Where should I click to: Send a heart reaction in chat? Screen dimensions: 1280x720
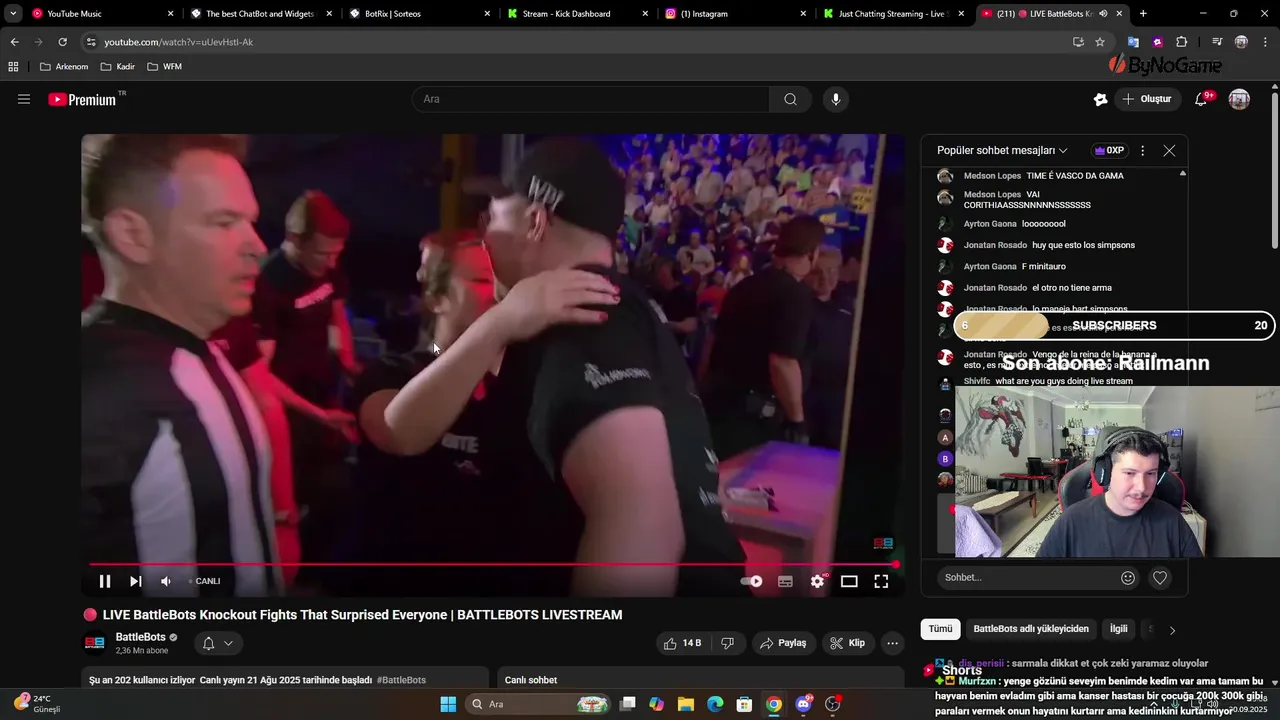[1160, 577]
